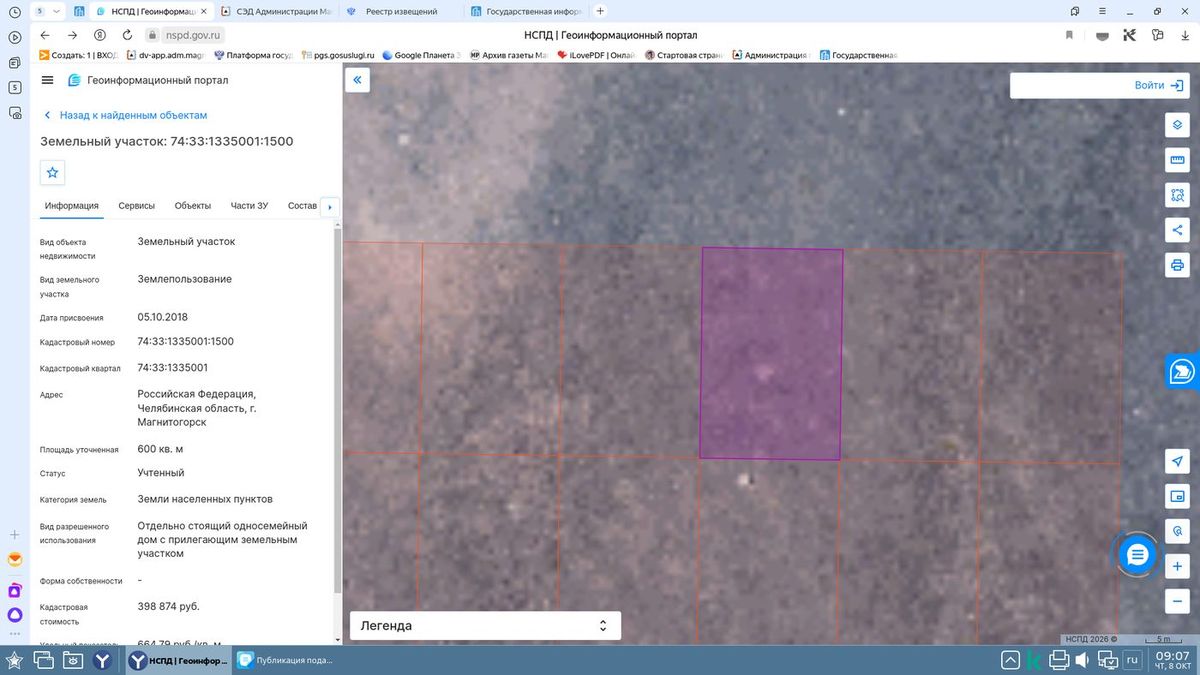Switch to the Сервисы tab
This screenshot has height=675, width=1200.
coord(137,206)
